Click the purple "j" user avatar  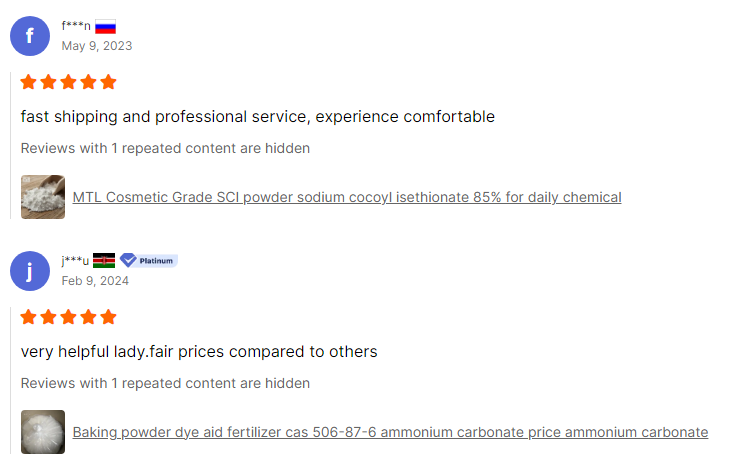[x=30, y=271]
